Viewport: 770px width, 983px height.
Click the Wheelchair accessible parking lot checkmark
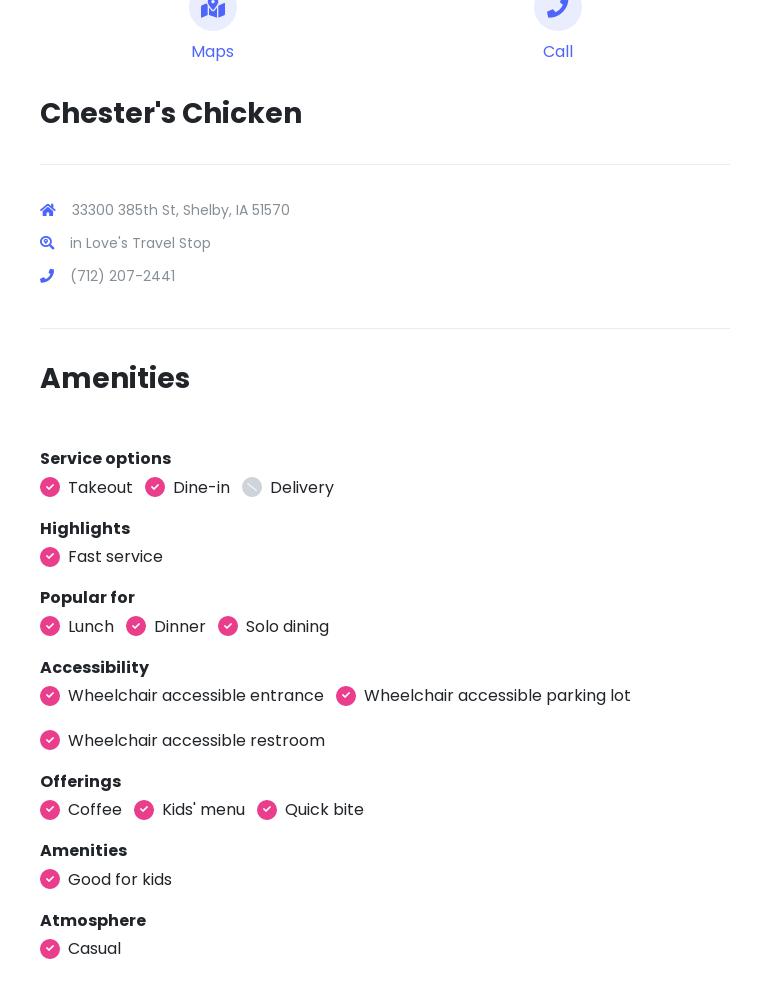(346, 696)
